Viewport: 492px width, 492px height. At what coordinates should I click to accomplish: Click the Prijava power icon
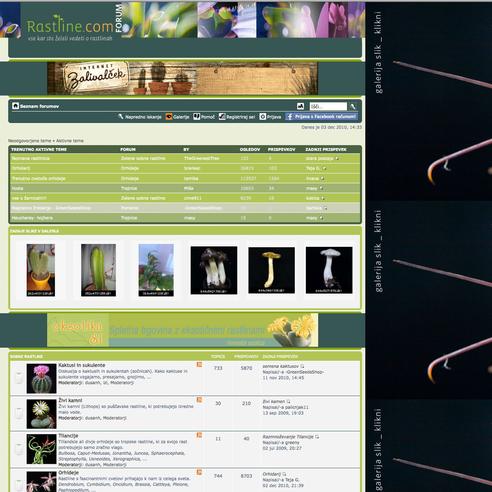pyautogui.click(x=263, y=117)
